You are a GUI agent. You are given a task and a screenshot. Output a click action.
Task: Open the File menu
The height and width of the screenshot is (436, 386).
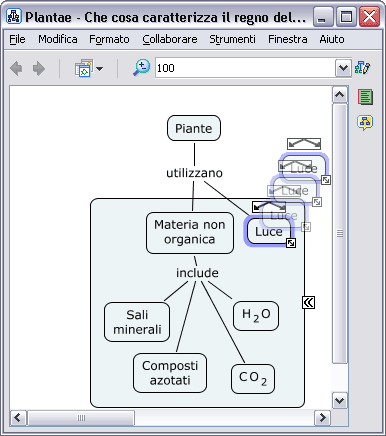pyautogui.click(x=17, y=39)
